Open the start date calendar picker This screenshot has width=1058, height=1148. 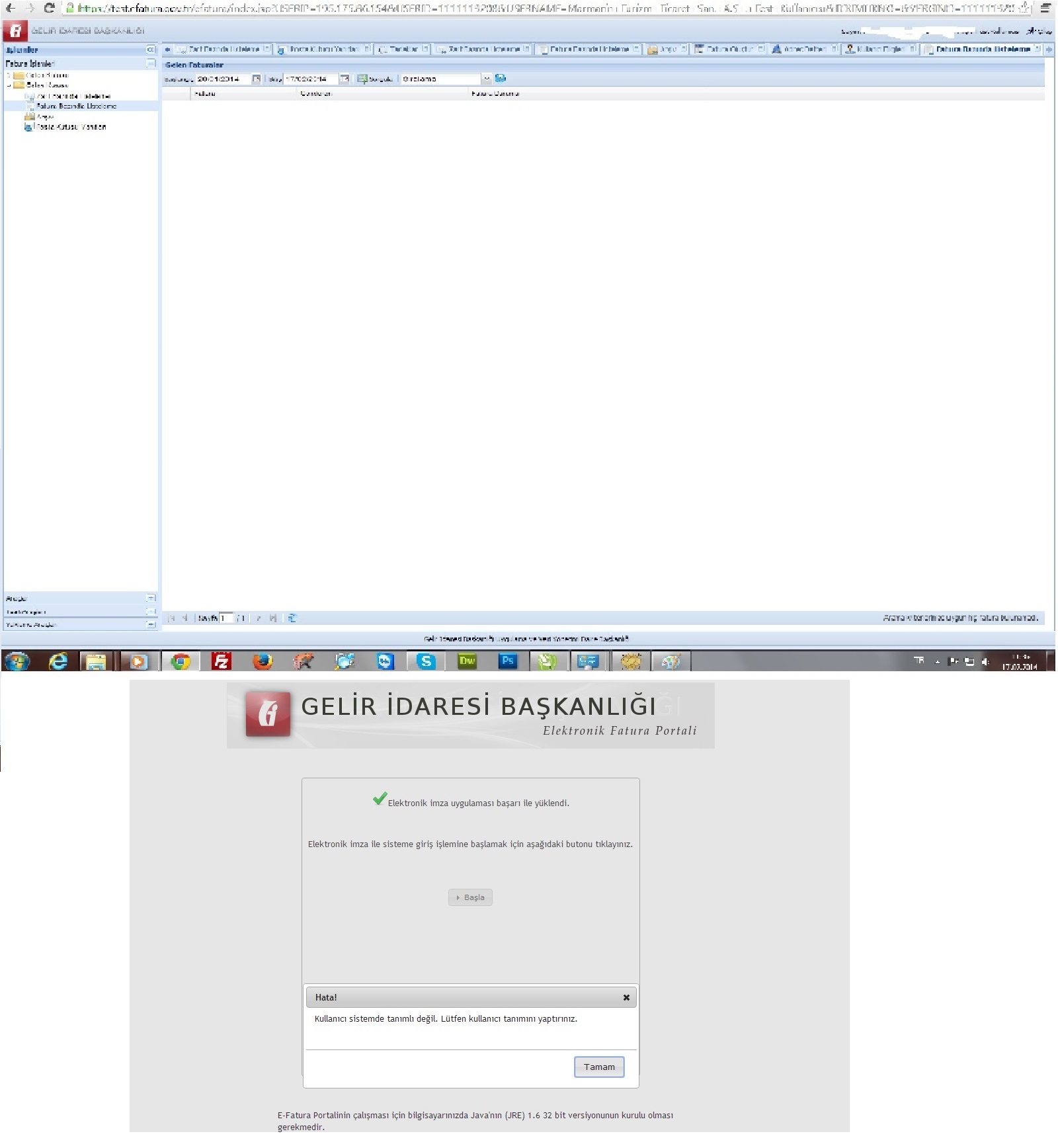257,79
